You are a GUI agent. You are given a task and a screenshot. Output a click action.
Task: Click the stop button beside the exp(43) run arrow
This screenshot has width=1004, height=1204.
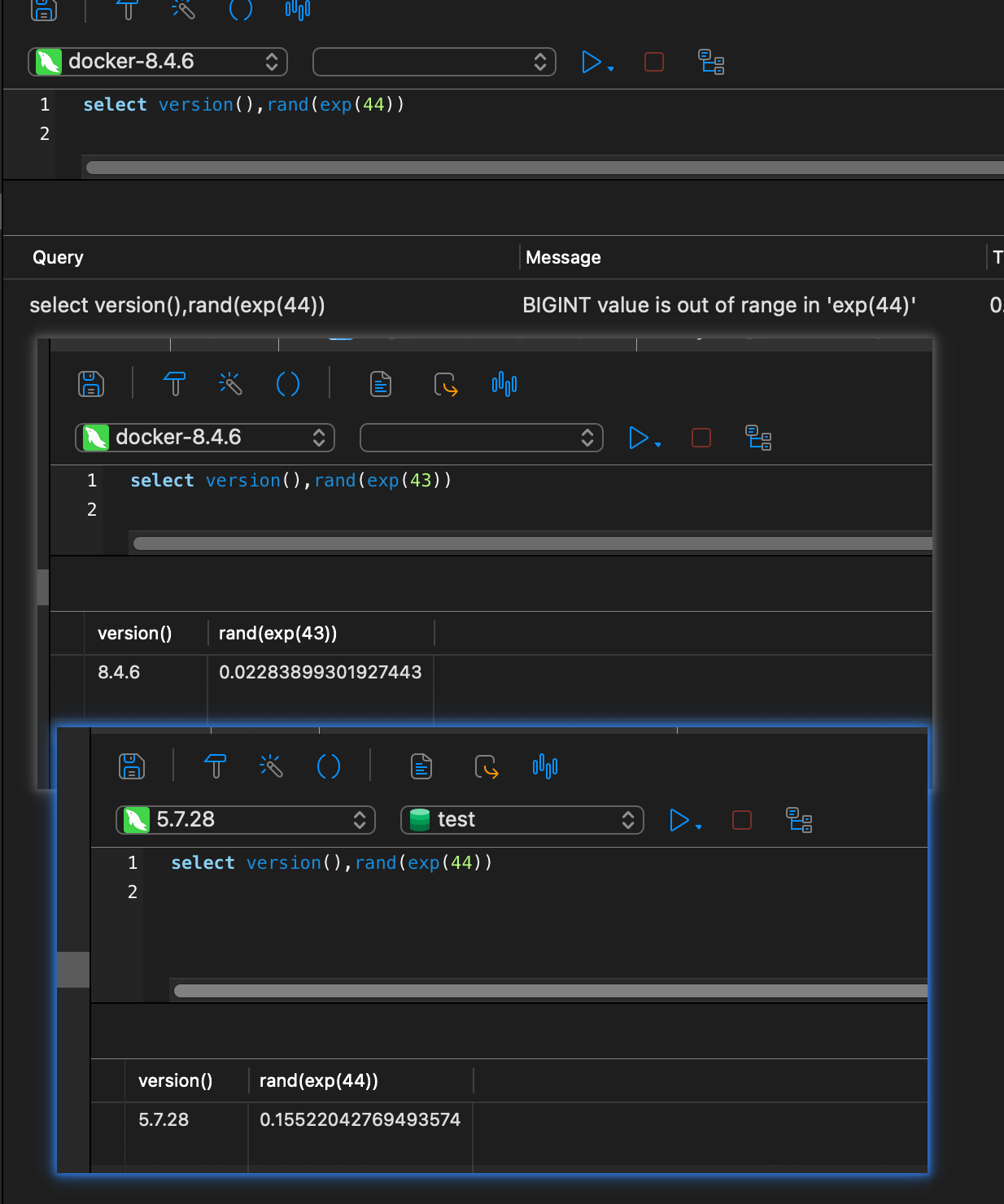(x=701, y=438)
